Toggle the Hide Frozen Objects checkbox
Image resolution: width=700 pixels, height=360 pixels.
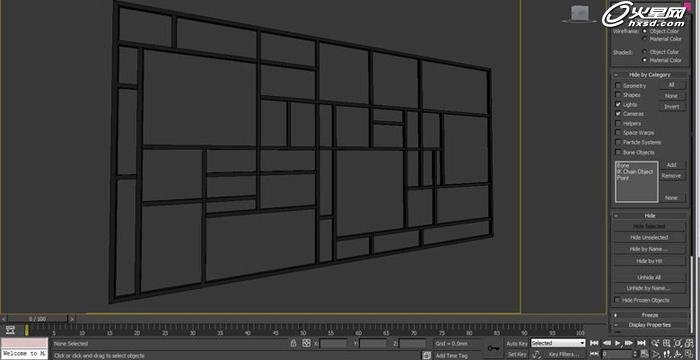[618, 300]
